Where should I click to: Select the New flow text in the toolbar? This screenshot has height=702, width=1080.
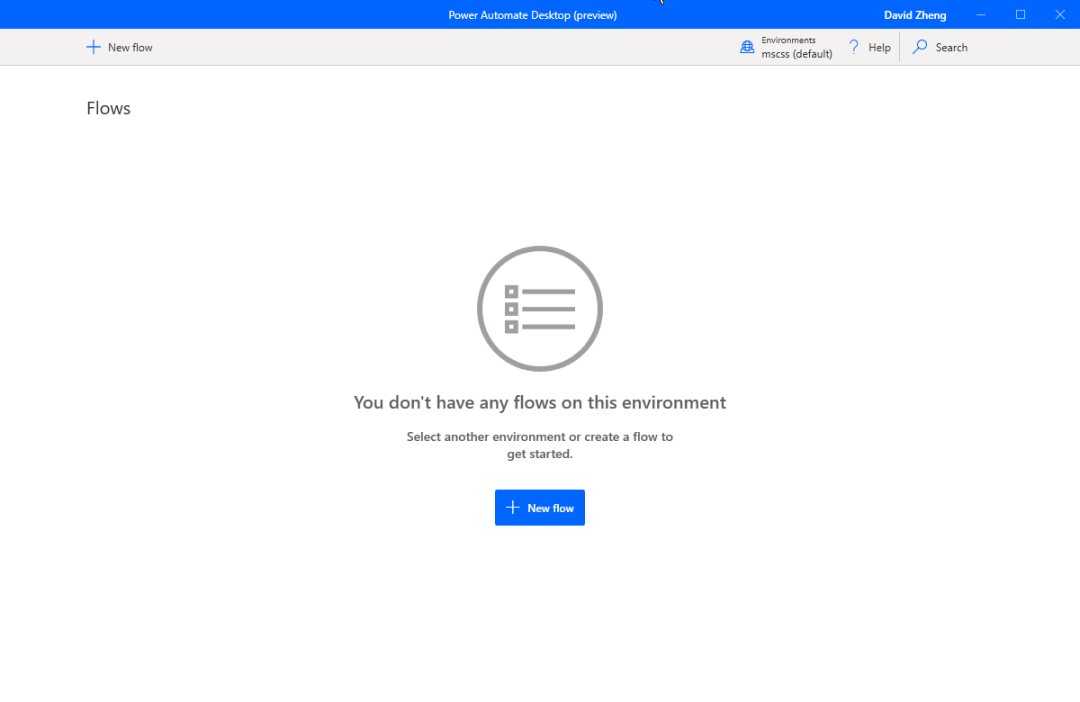tap(130, 48)
